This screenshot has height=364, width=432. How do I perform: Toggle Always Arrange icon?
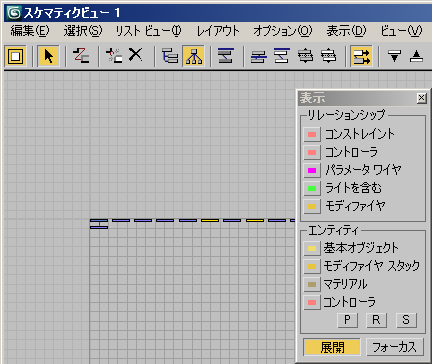(x=226, y=56)
